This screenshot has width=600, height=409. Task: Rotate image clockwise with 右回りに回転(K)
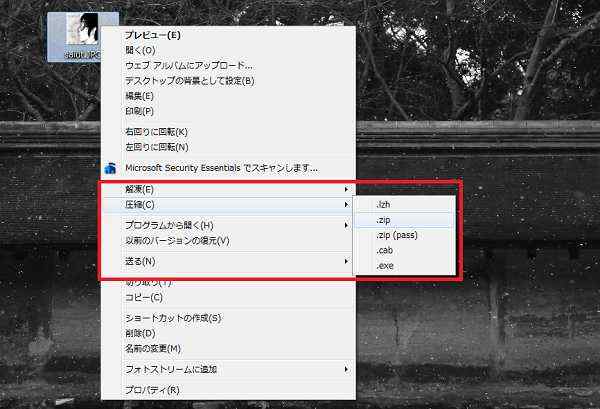[157, 131]
